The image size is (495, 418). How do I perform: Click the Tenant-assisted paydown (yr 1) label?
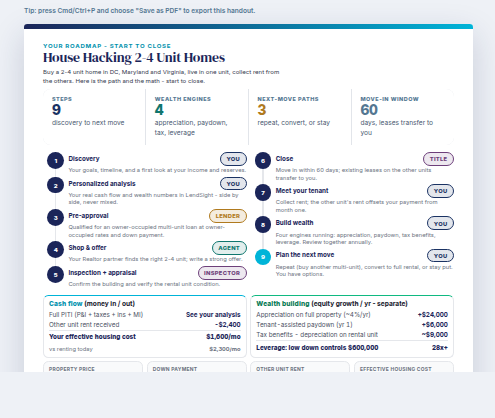304,325
